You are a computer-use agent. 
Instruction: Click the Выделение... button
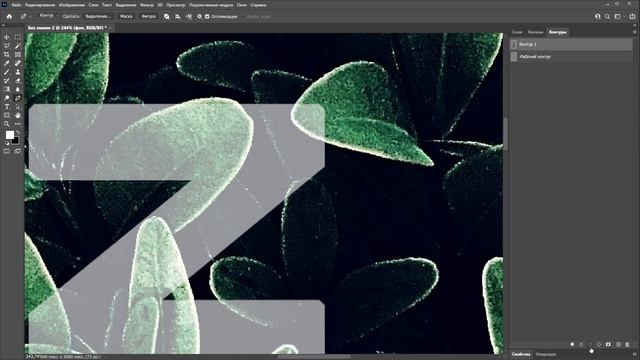click(x=98, y=16)
